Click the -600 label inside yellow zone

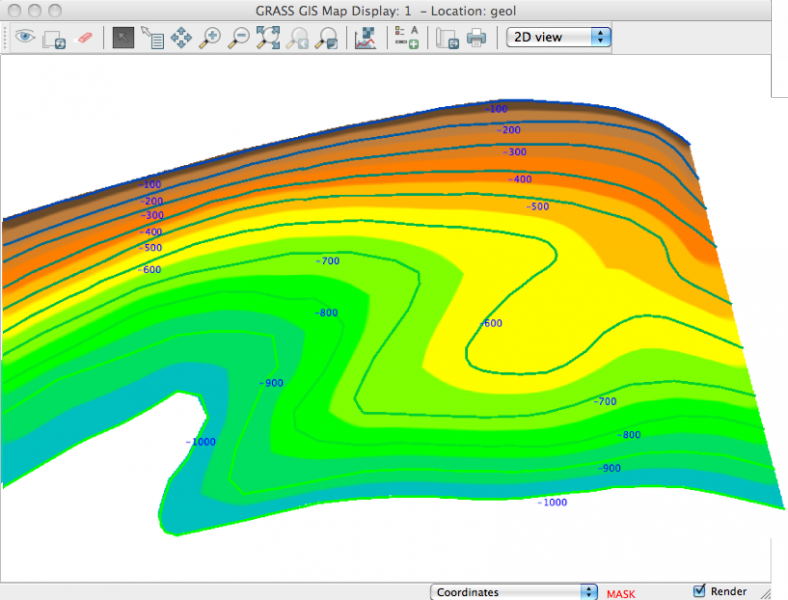(492, 323)
